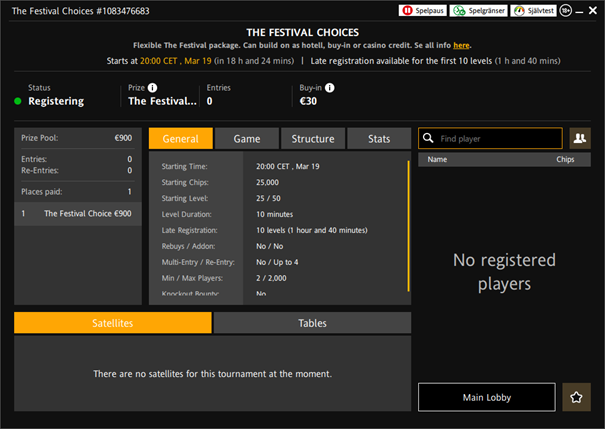Click the 18+ age restriction icon
This screenshot has width=605, height=429.
566,10
